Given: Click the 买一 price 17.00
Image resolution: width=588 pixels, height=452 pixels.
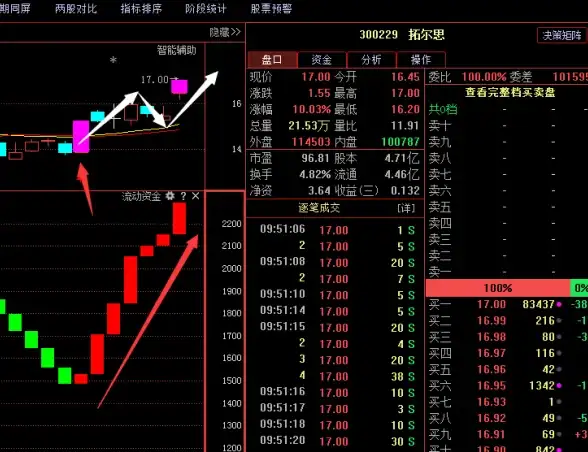Looking at the screenshot, I should point(491,304).
